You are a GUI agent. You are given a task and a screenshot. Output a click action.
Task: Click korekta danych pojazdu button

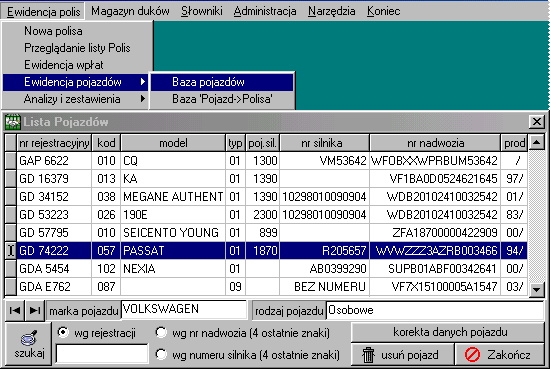[x=447, y=332]
